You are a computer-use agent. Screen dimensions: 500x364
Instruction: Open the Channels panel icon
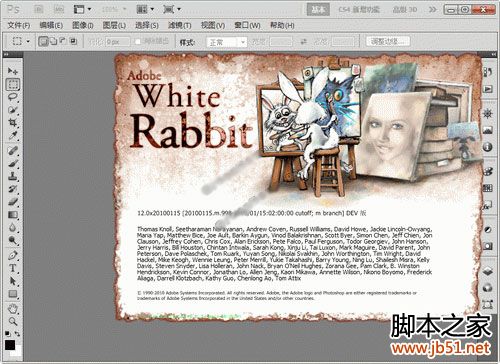coord(487,287)
